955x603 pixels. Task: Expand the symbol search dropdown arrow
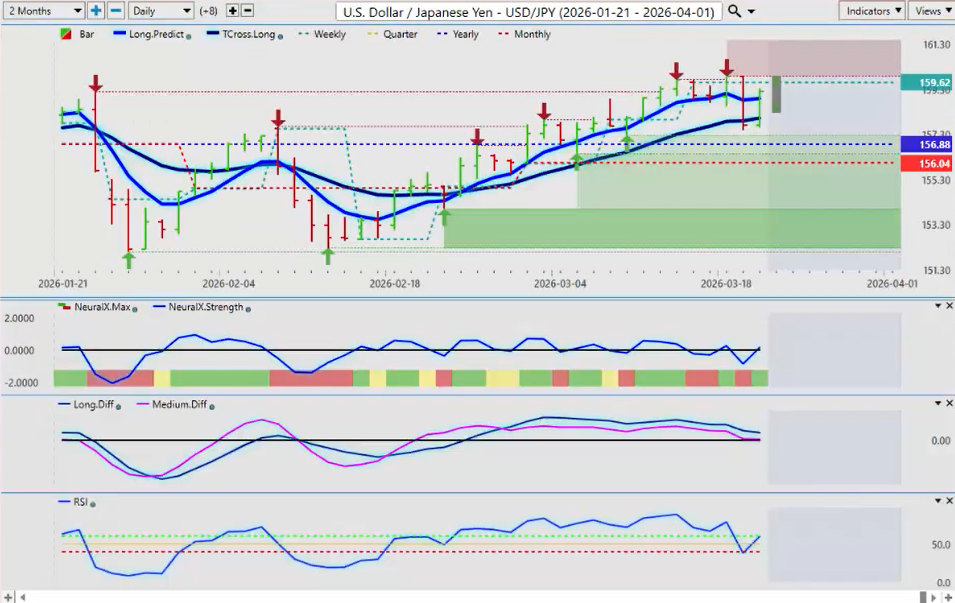751,10
